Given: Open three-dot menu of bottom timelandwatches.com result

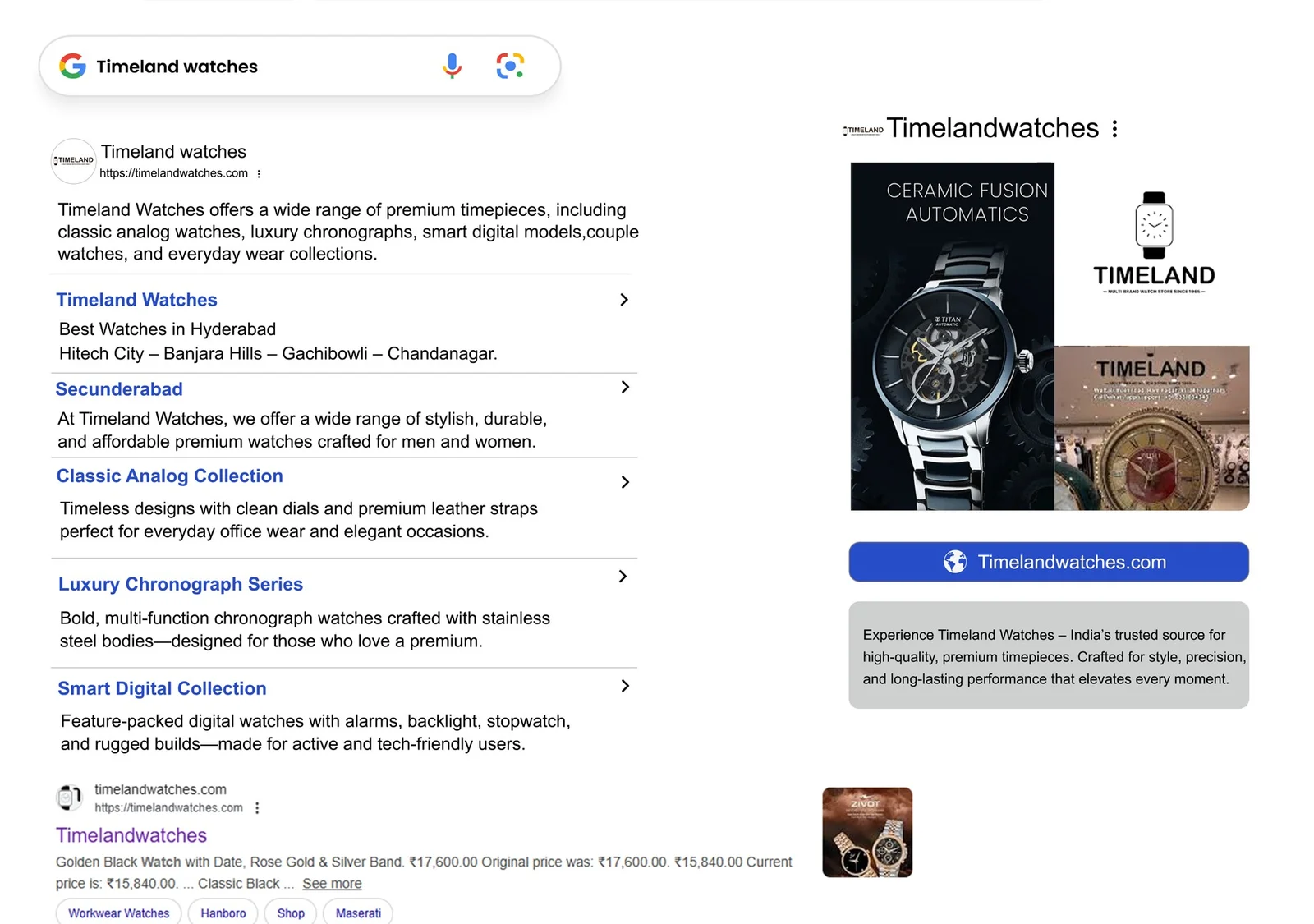Looking at the screenshot, I should tap(257, 808).
